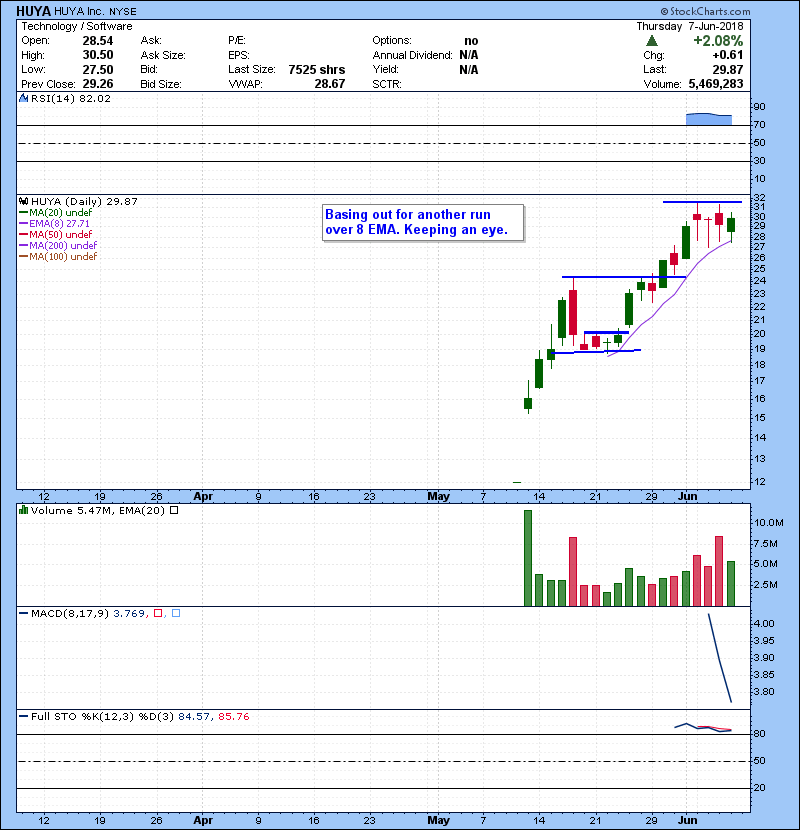Screen dimensions: 800x830
Task: Click the red dash before MA(50) undef
Action: click(x=23, y=234)
